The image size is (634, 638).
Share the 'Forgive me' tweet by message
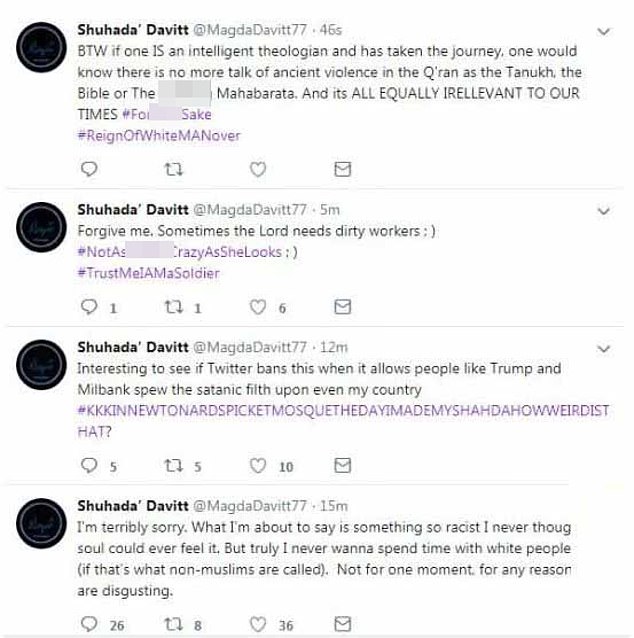(342, 307)
